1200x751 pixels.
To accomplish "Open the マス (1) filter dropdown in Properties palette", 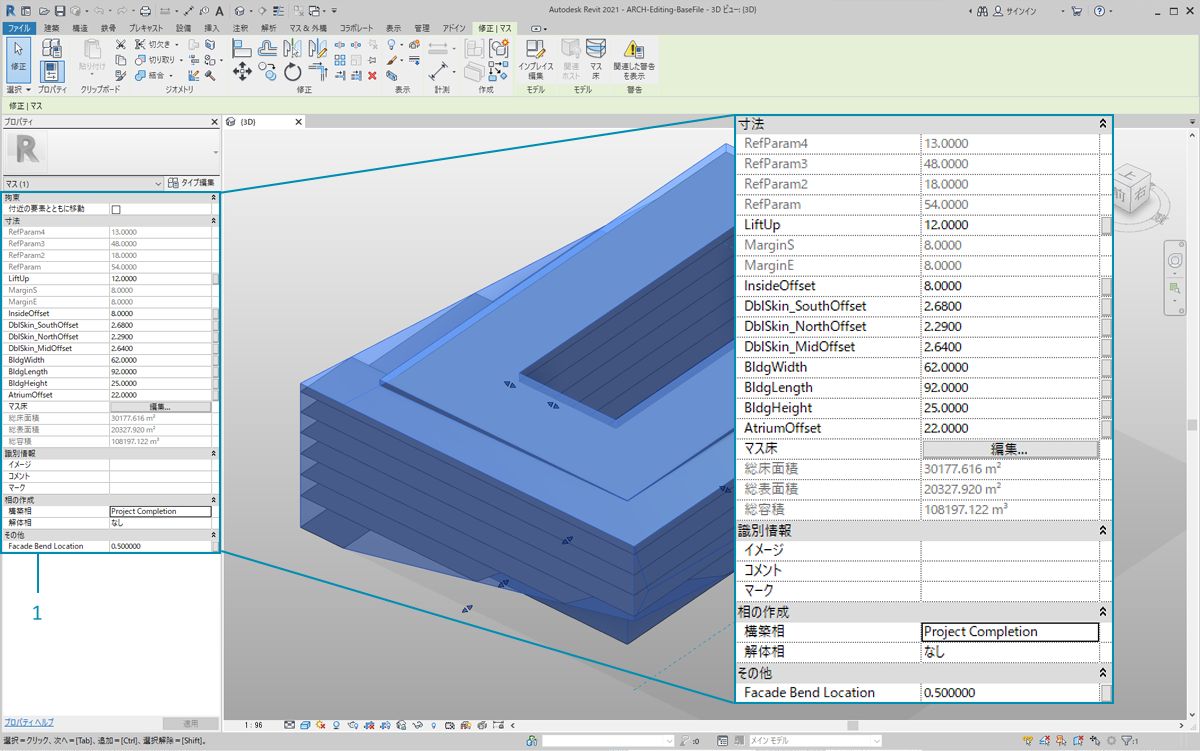I will (82, 184).
